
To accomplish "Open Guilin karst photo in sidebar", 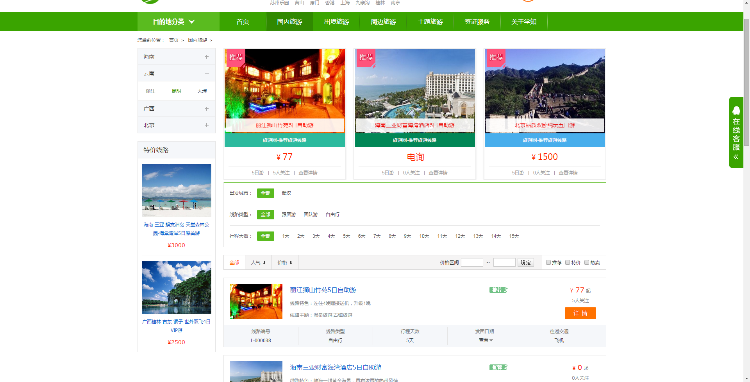I will [176, 287].
